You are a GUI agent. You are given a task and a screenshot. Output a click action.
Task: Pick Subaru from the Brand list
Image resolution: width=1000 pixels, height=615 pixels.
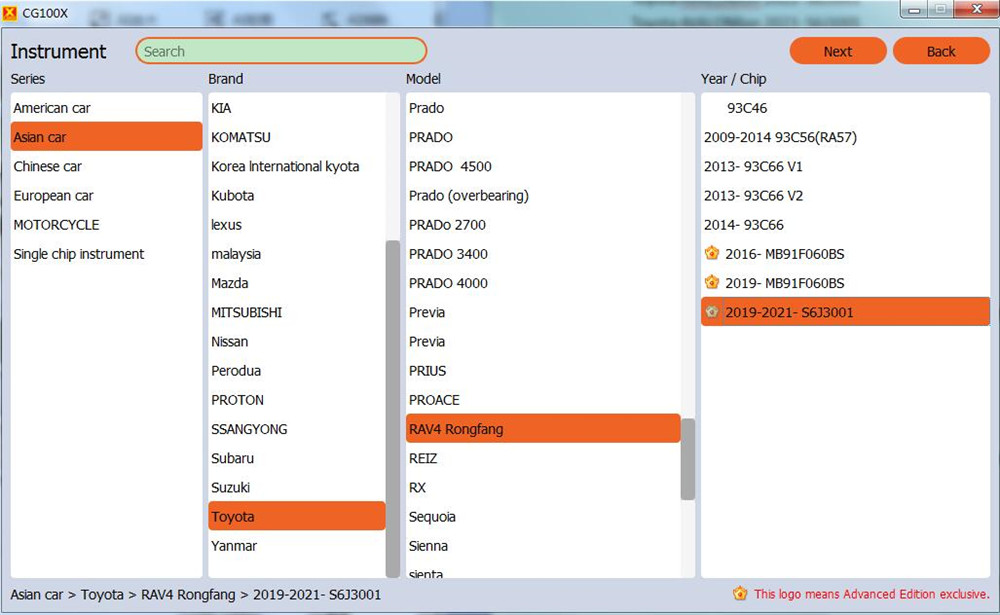point(297,458)
